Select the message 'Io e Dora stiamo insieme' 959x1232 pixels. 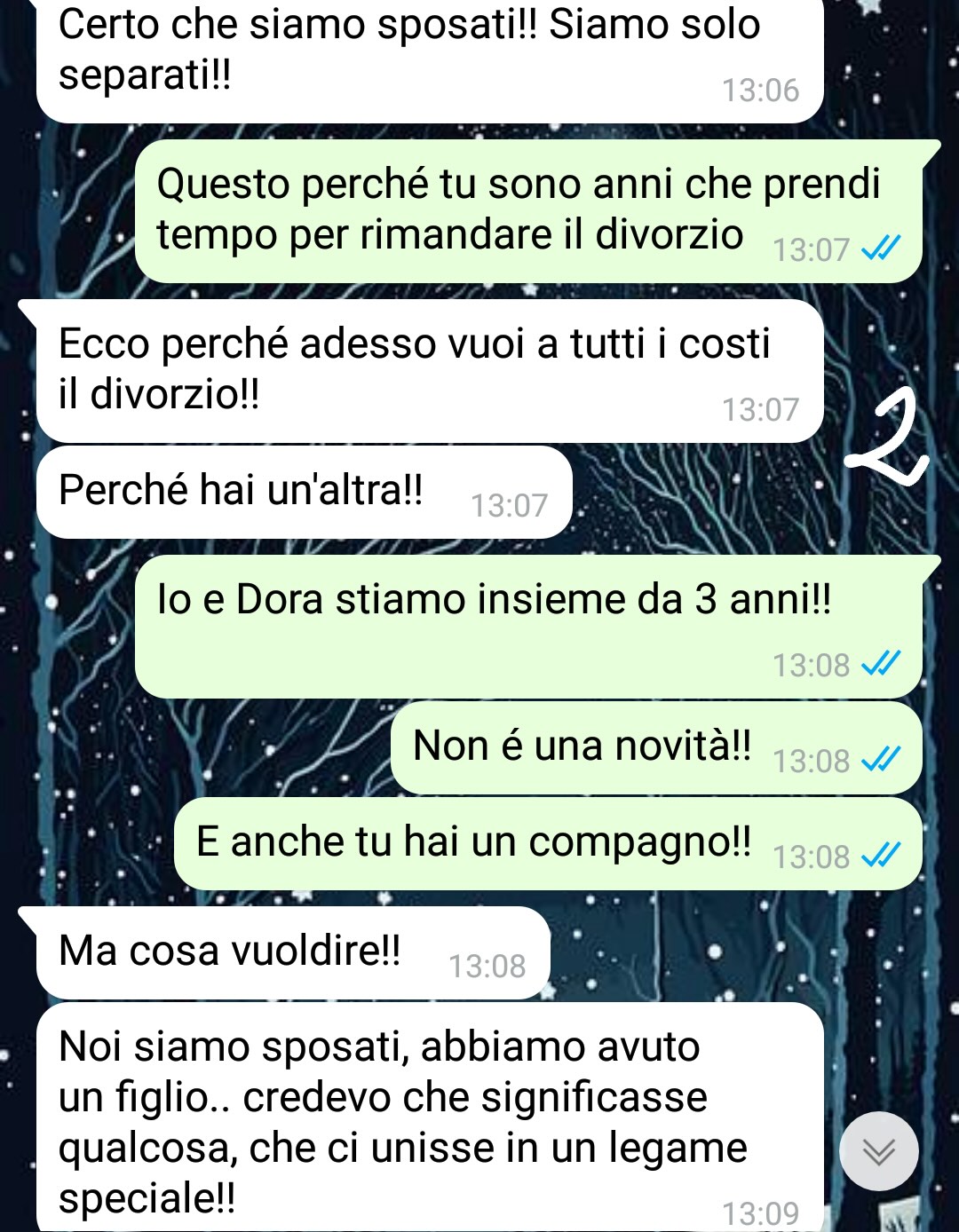[528, 627]
